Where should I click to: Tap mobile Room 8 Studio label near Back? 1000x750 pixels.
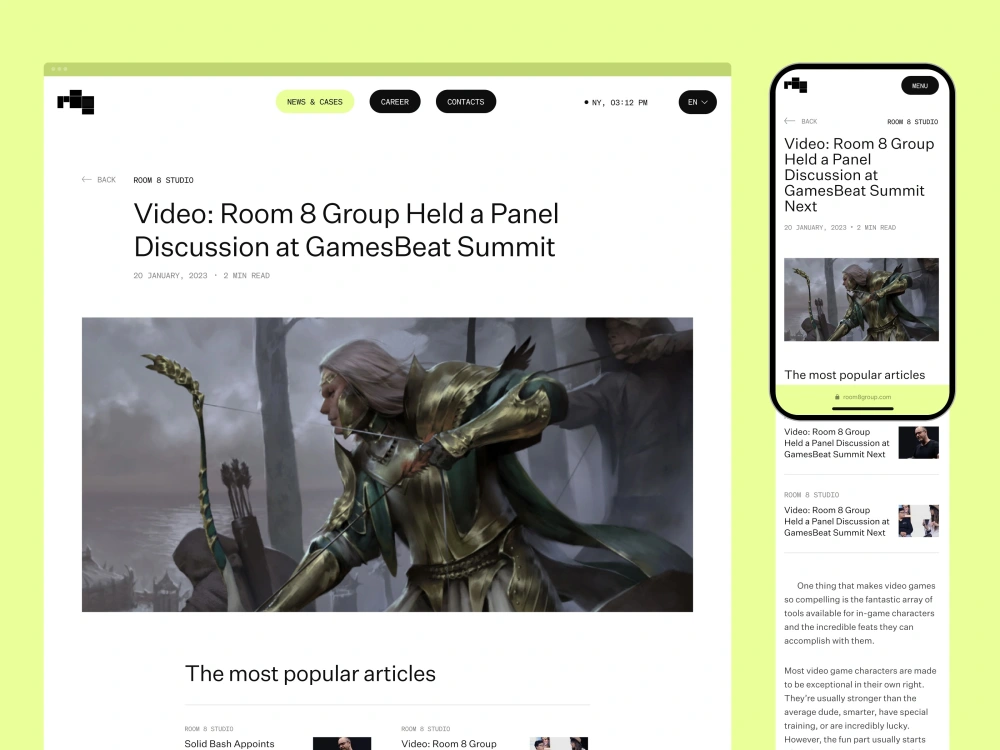tap(913, 122)
